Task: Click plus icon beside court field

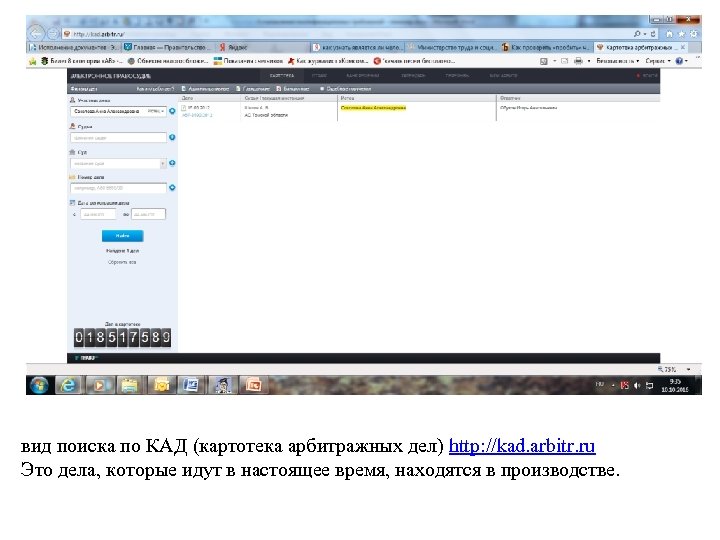Action: (x=172, y=163)
